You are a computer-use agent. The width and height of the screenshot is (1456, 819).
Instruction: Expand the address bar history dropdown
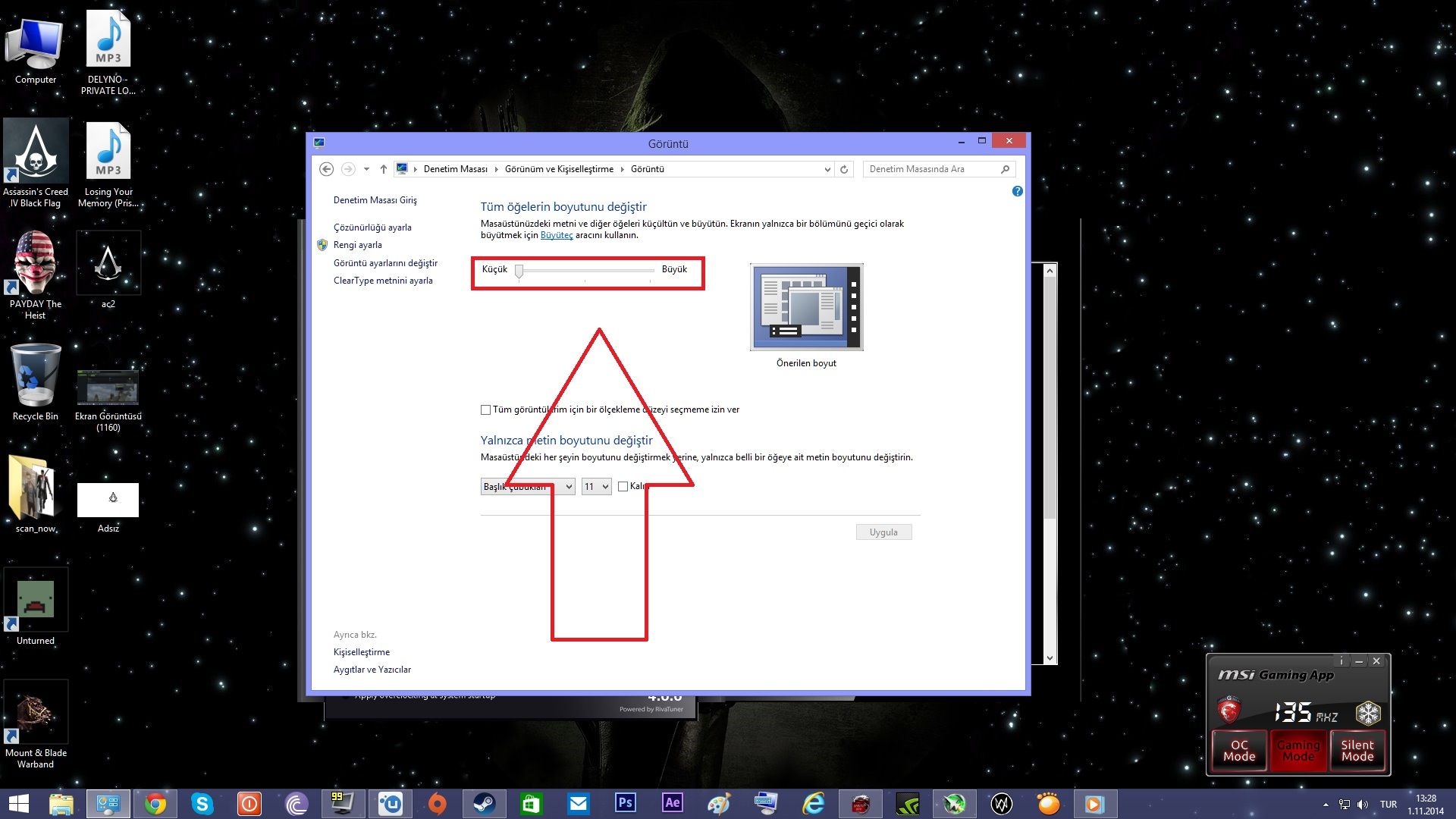tap(827, 169)
